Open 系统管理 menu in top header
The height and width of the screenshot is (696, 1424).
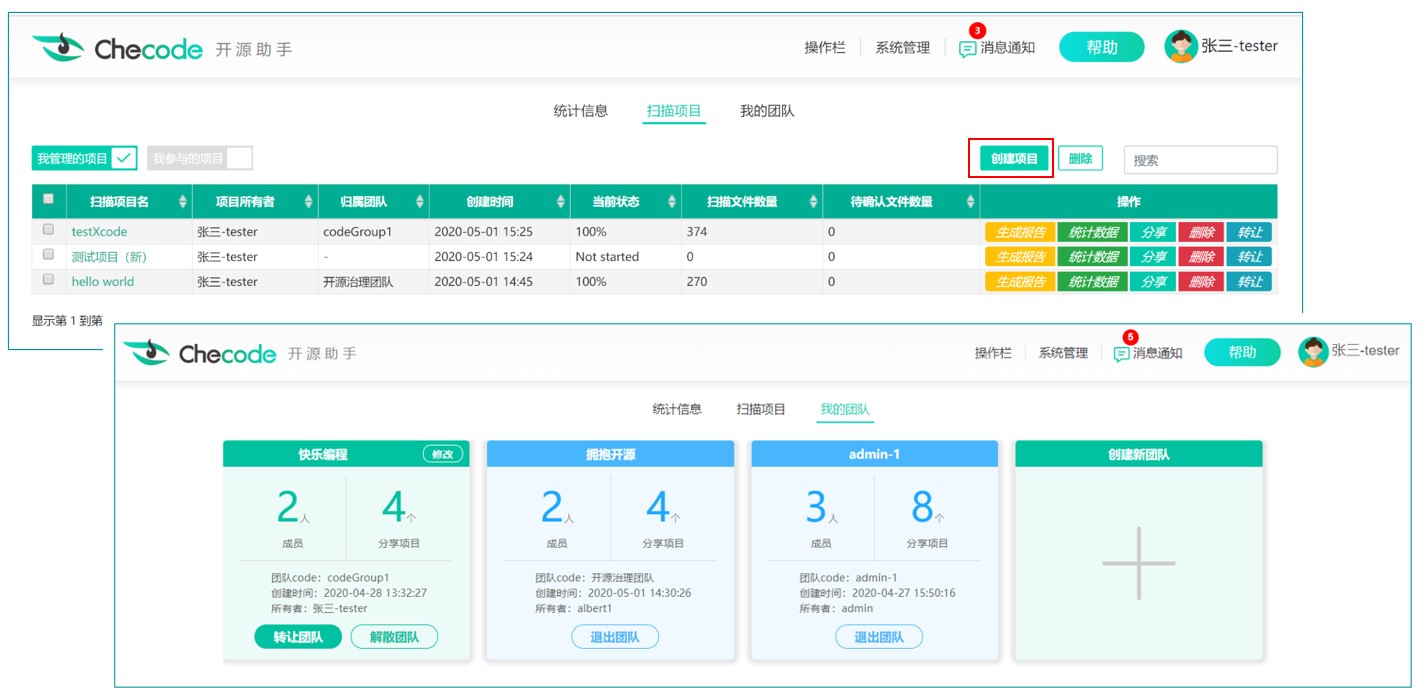902,48
